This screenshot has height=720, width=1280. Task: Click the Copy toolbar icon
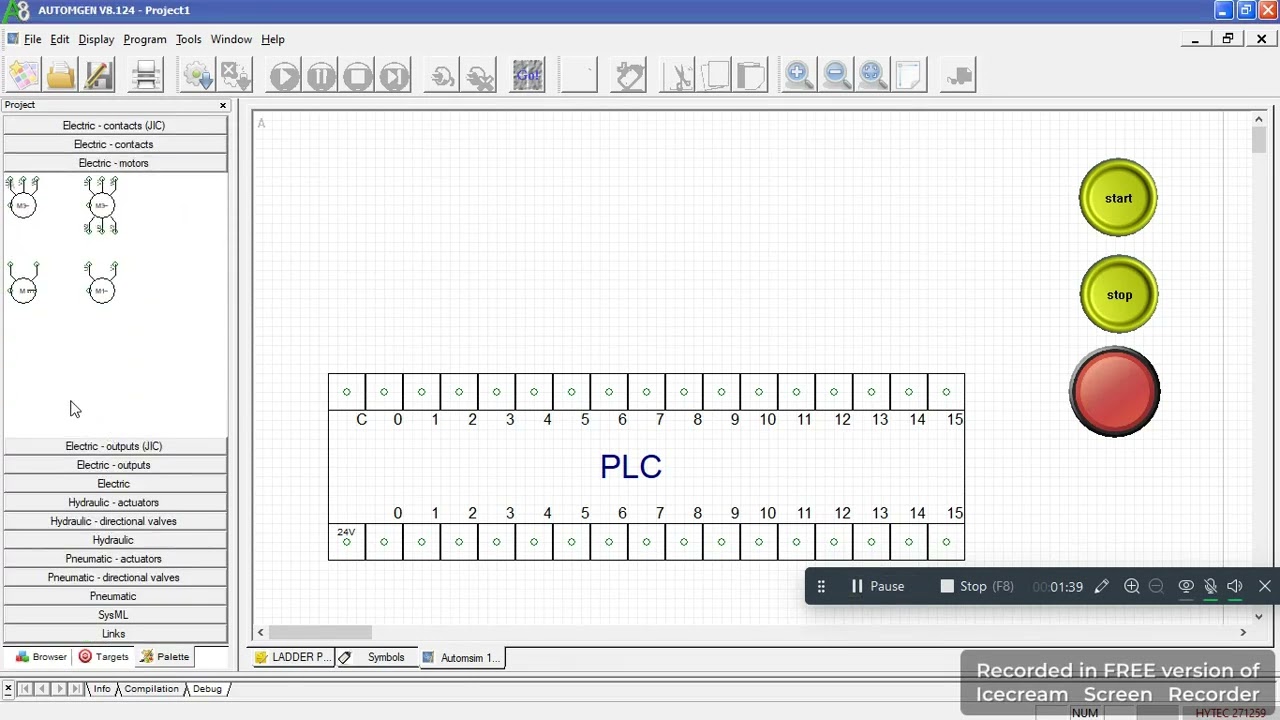(x=715, y=76)
